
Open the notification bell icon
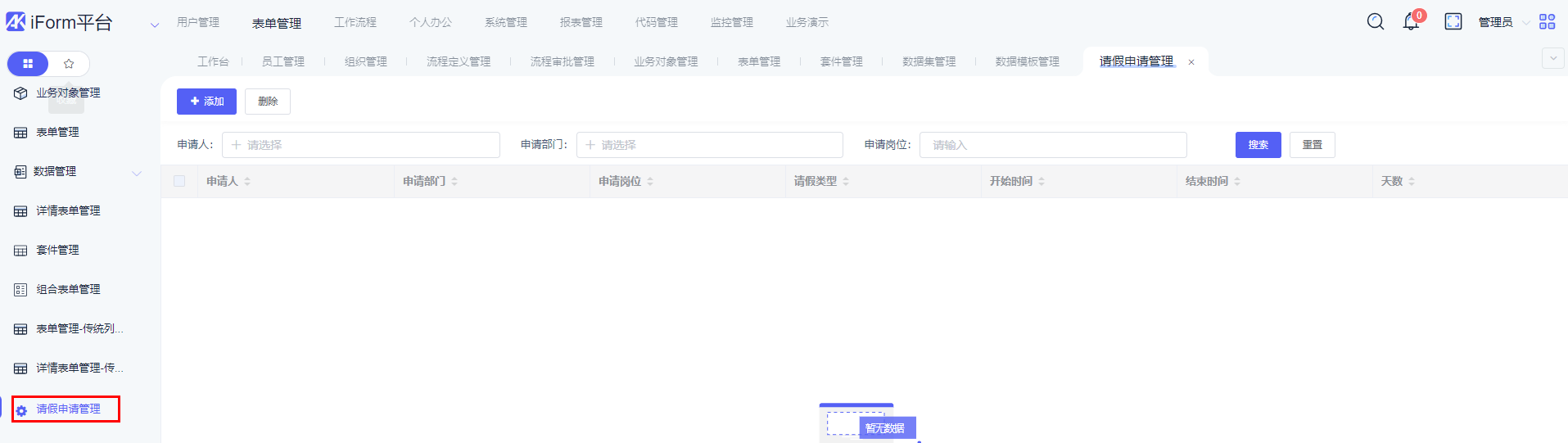click(x=1411, y=22)
